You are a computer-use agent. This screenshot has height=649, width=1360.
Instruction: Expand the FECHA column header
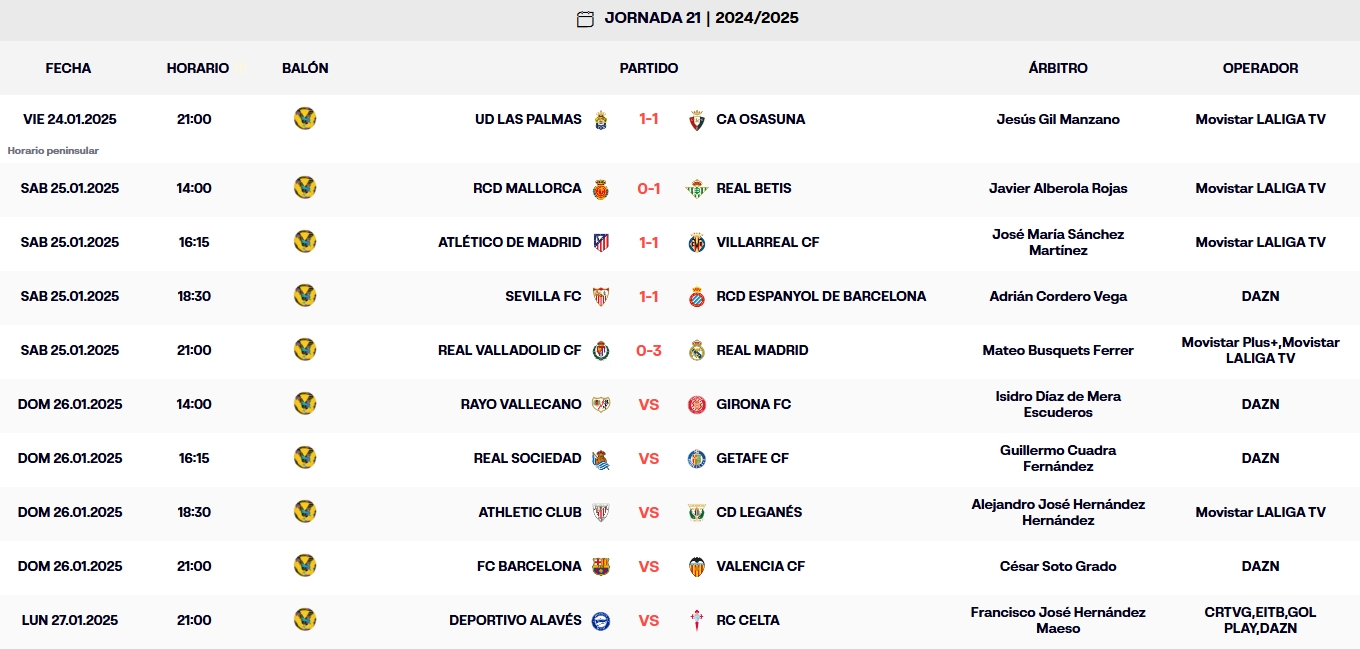point(66,68)
